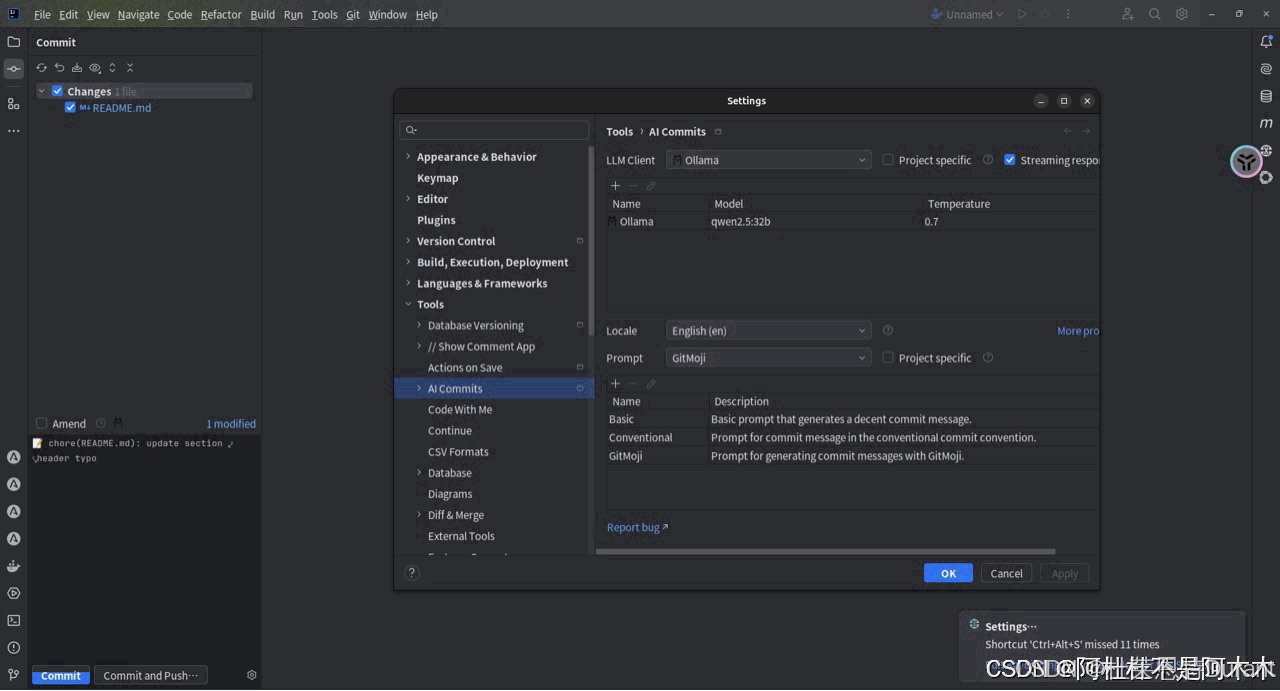Open the Refactor menu

(x=221, y=15)
